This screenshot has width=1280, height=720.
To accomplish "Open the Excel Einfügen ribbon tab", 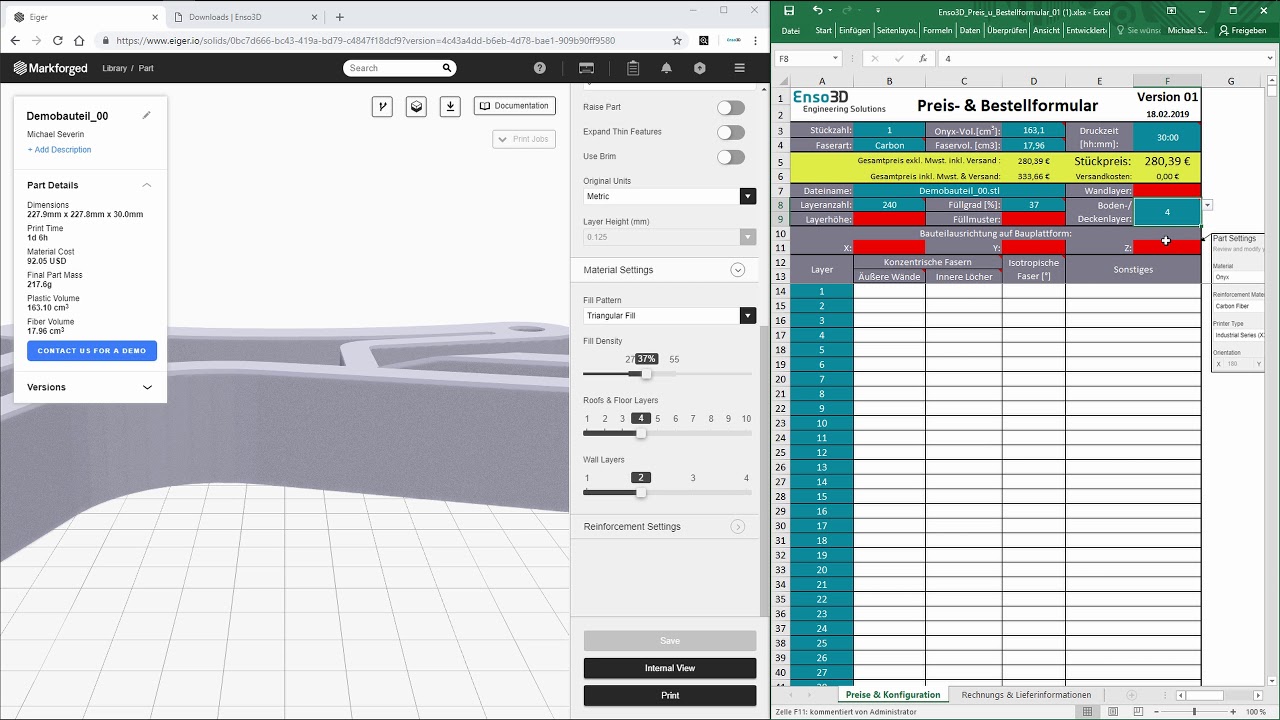I will [854, 31].
